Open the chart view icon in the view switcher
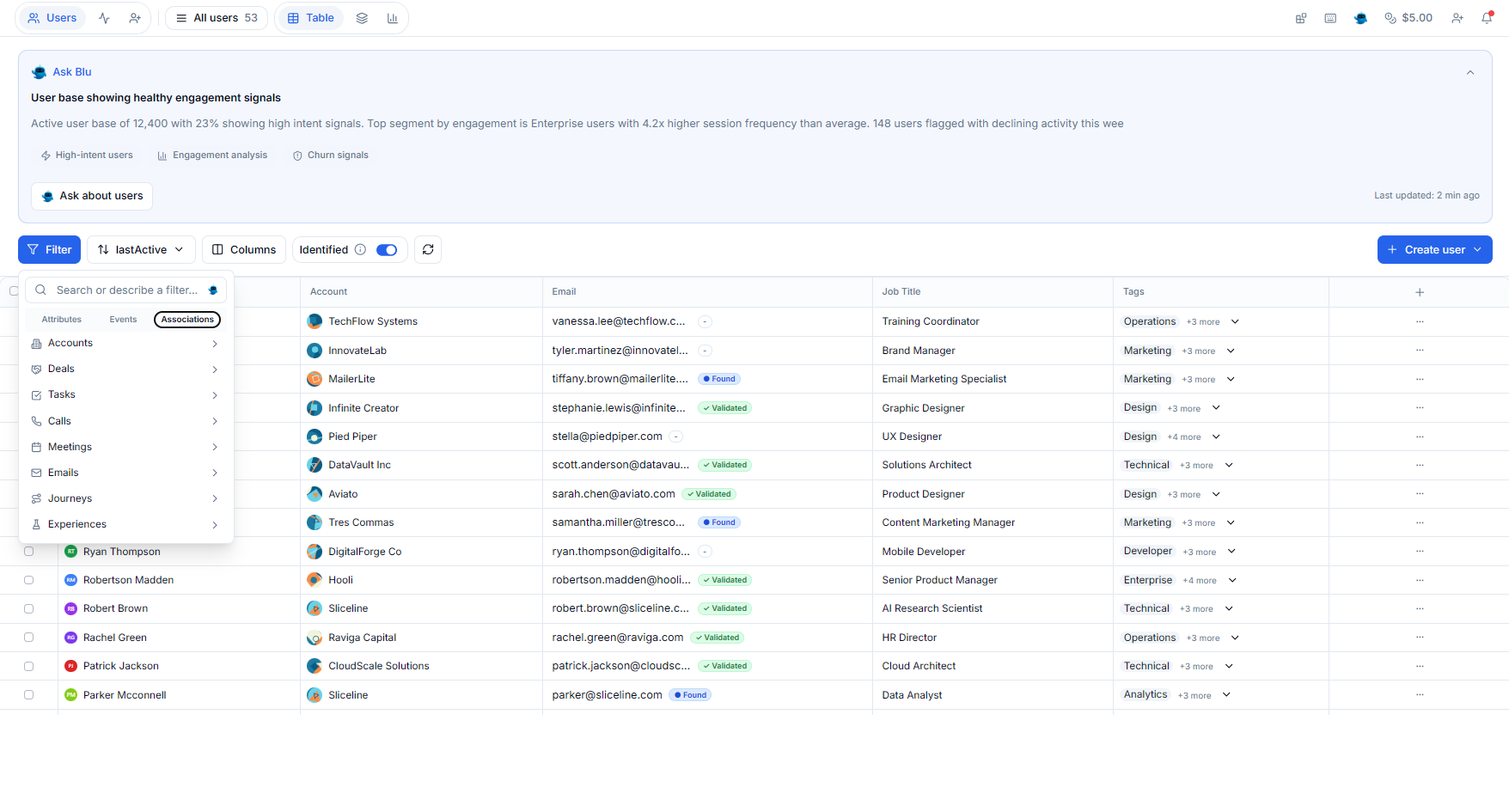 point(393,17)
